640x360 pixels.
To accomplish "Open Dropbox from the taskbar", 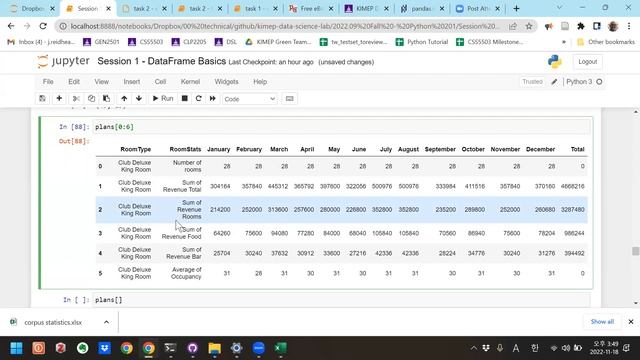I will click(x=104, y=348).
